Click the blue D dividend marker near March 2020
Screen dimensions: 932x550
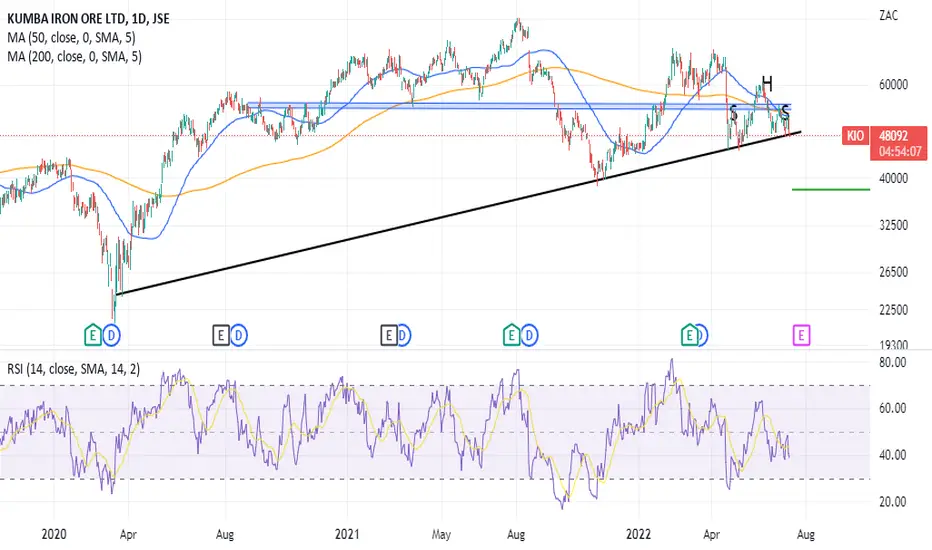(111, 335)
